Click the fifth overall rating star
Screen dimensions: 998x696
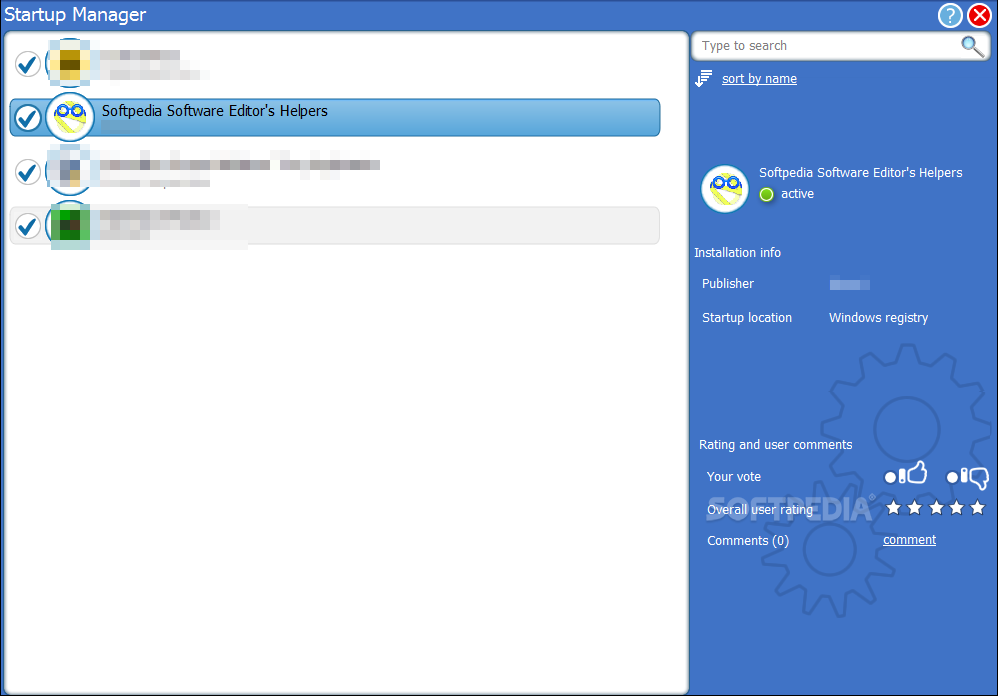tap(978, 507)
